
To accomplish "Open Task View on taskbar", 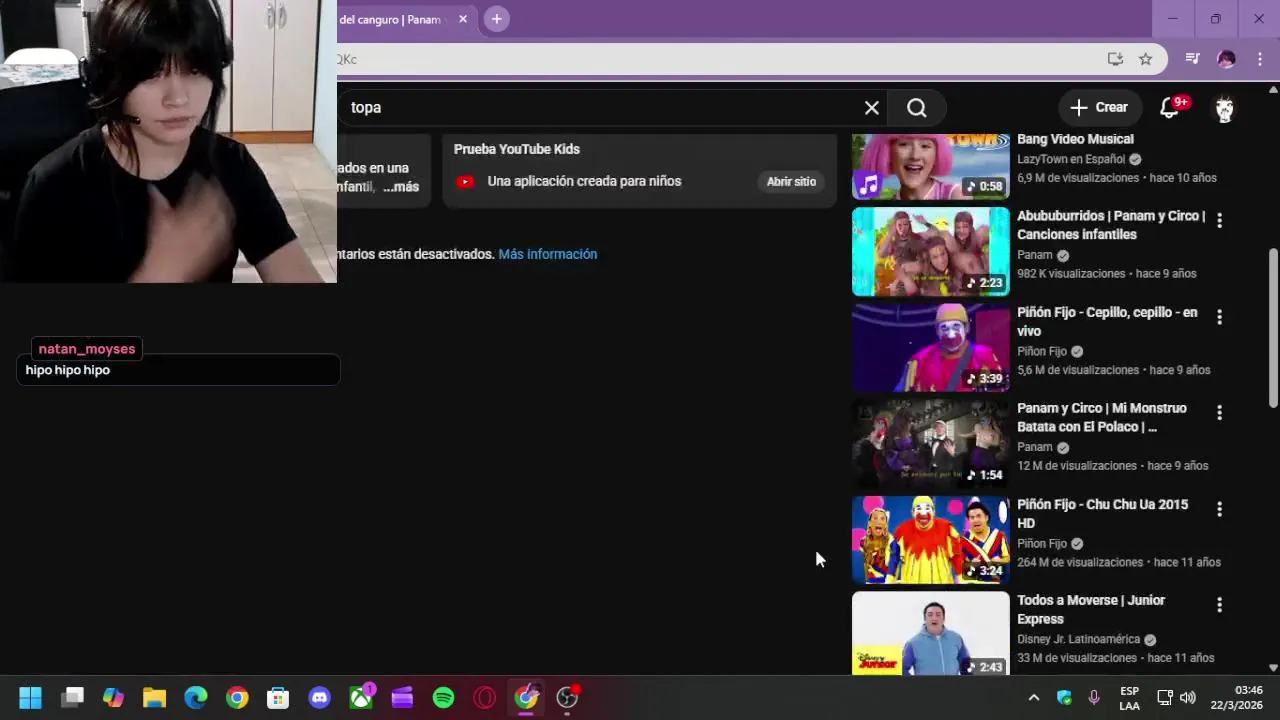I will [72, 698].
